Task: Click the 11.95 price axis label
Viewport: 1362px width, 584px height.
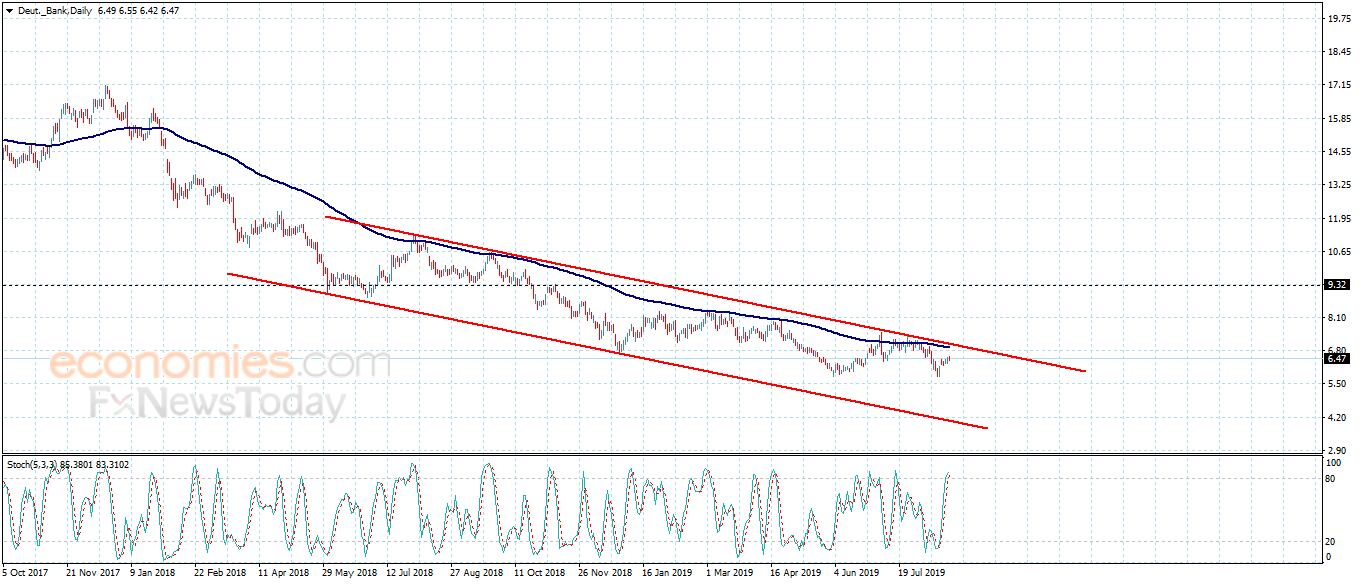Action: (1340, 218)
